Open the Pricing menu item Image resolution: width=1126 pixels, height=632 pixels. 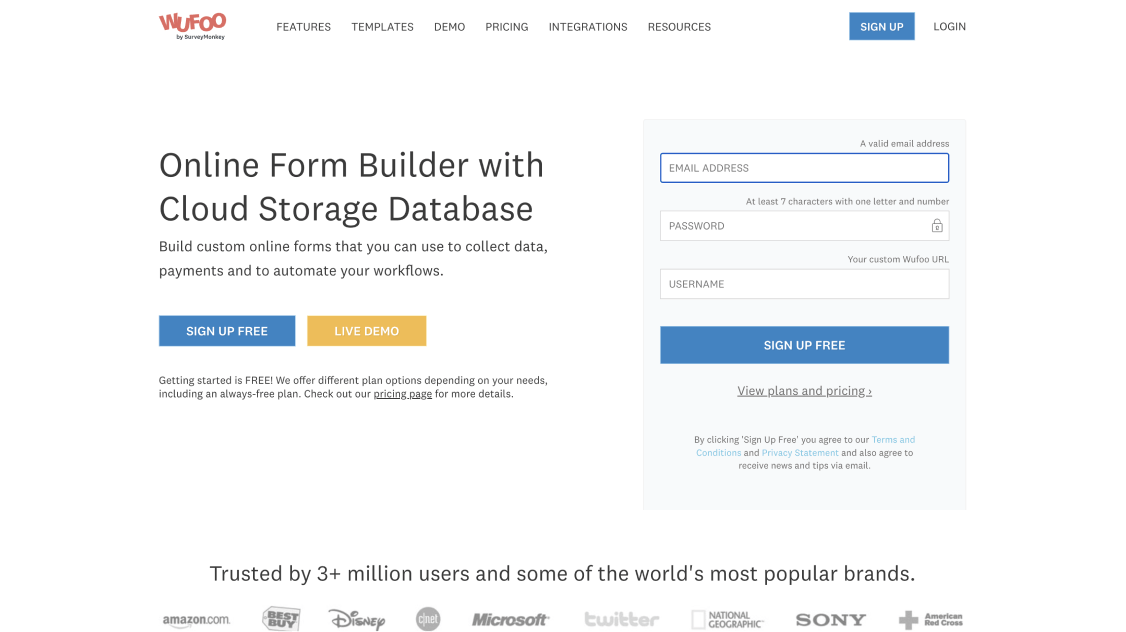506,27
